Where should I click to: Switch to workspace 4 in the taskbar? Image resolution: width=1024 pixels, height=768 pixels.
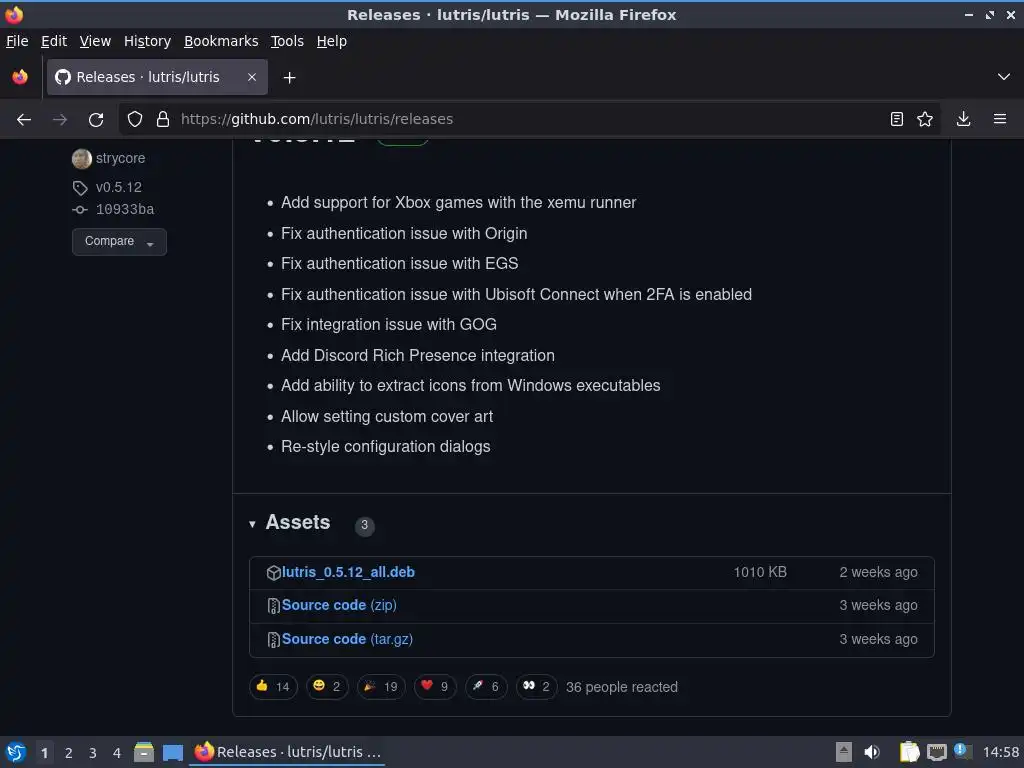[x=117, y=753]
